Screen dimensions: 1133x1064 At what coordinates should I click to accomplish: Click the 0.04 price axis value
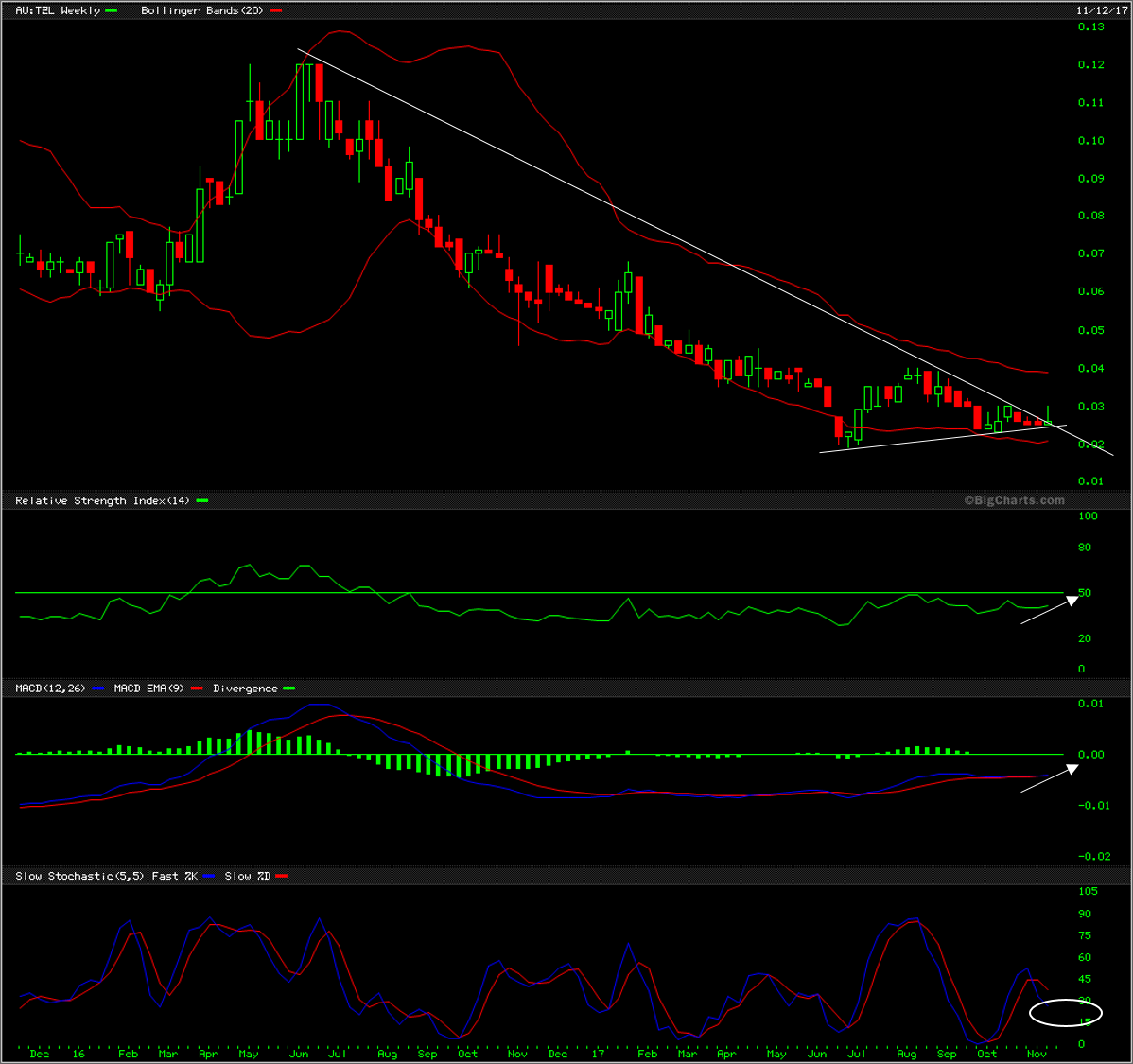[x=1091, y=368]
